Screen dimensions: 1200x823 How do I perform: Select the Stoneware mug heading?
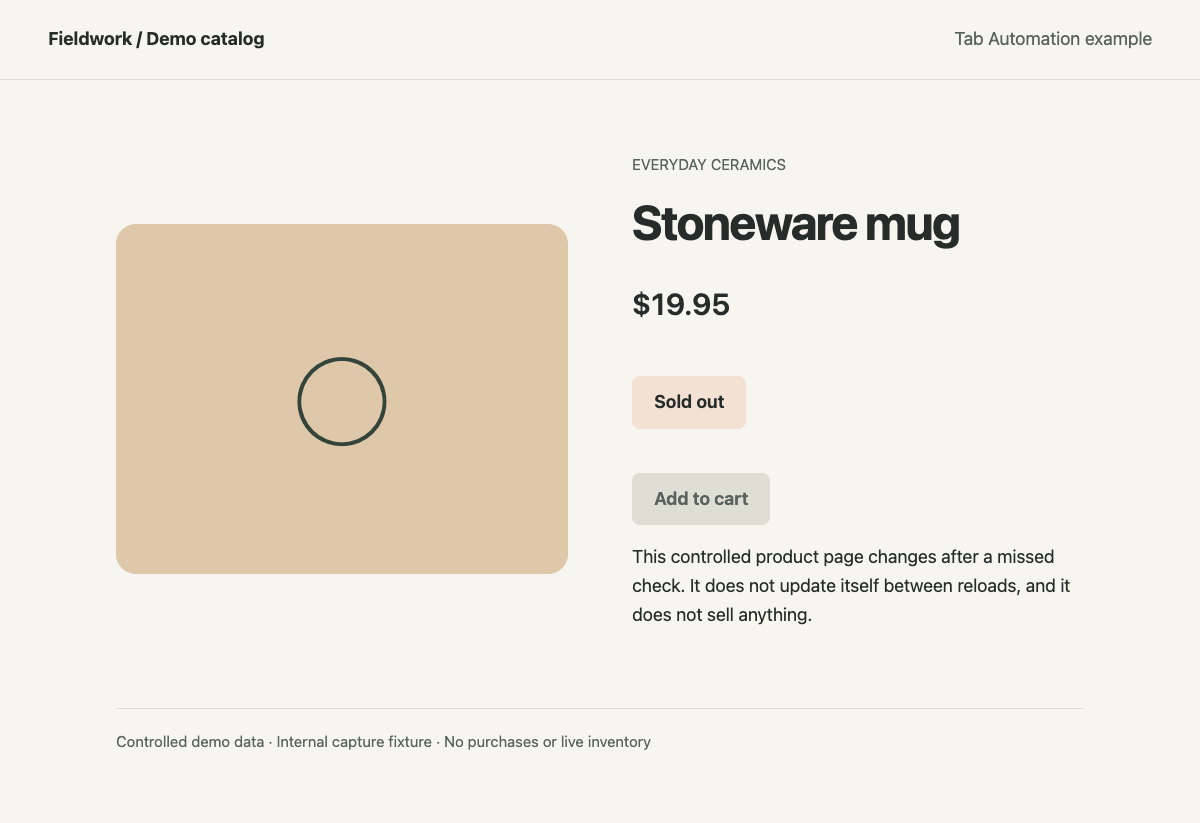pyautogui.click(x=796, y=224)
